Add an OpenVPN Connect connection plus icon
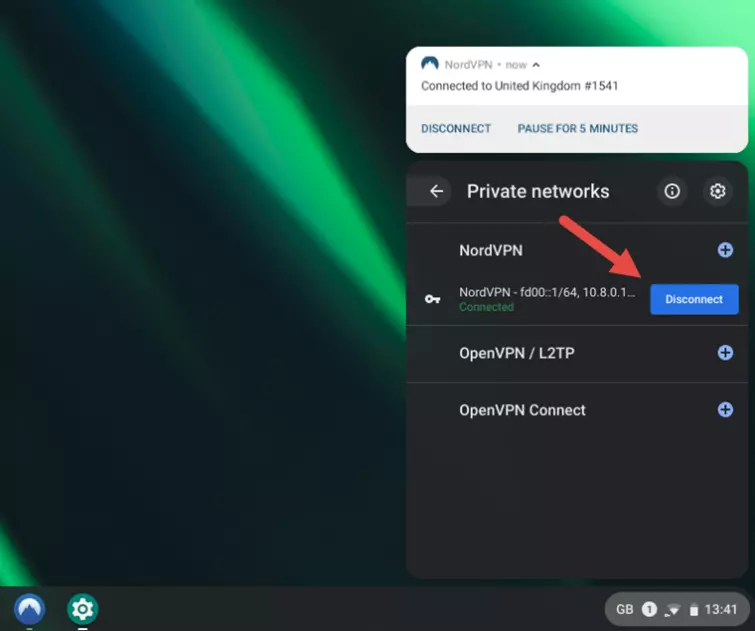Image resolution: width=755 pixels, height=631 pixels. [725, 410]
